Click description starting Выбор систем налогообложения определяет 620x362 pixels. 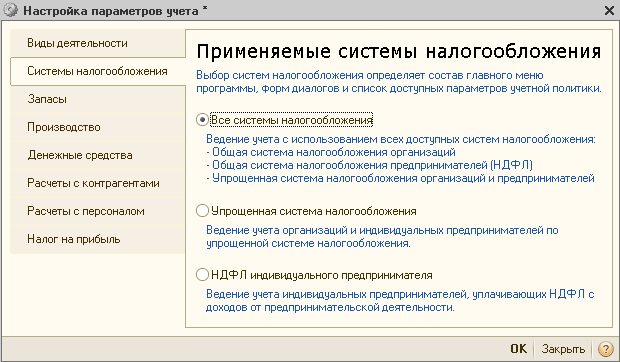[399, 82]
